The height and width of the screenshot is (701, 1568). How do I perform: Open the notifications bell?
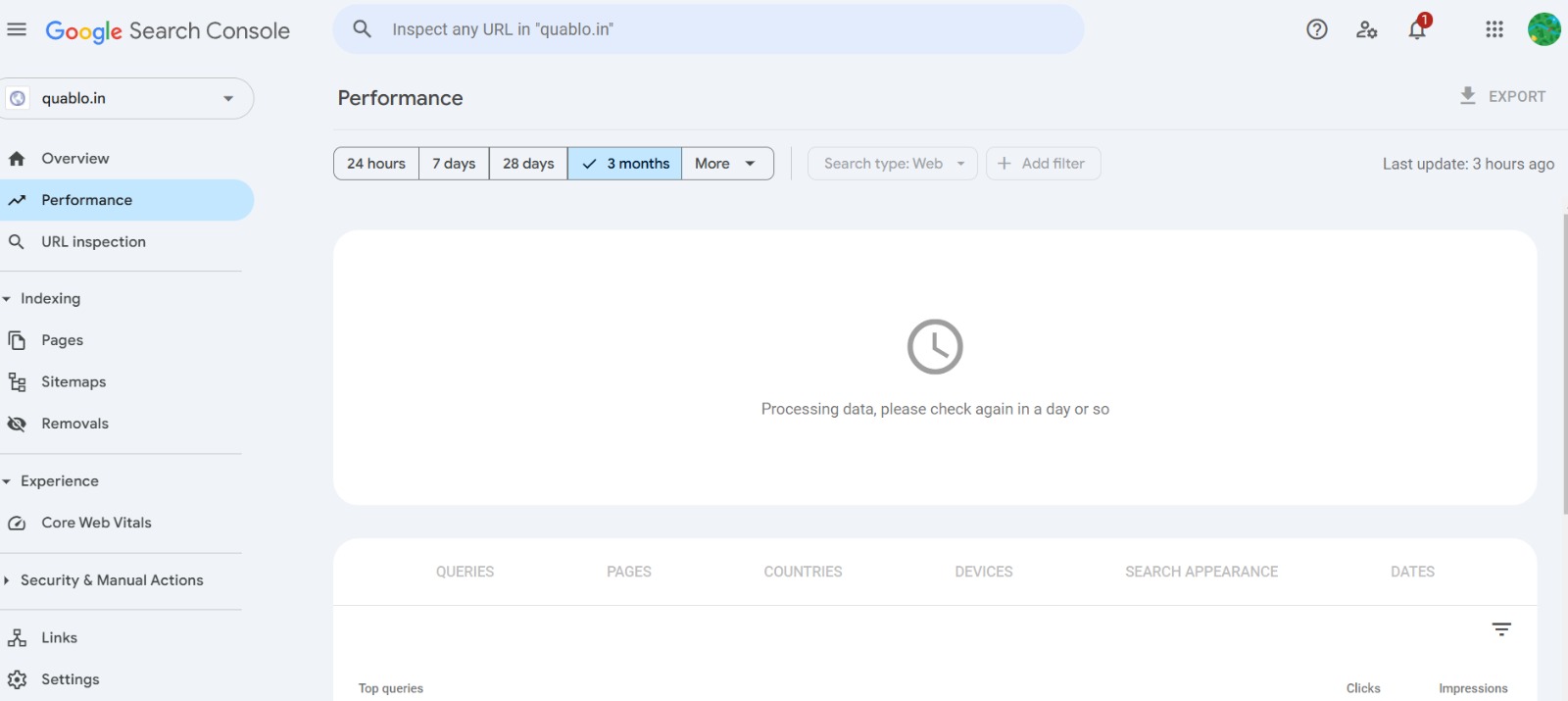point(1418,28)
